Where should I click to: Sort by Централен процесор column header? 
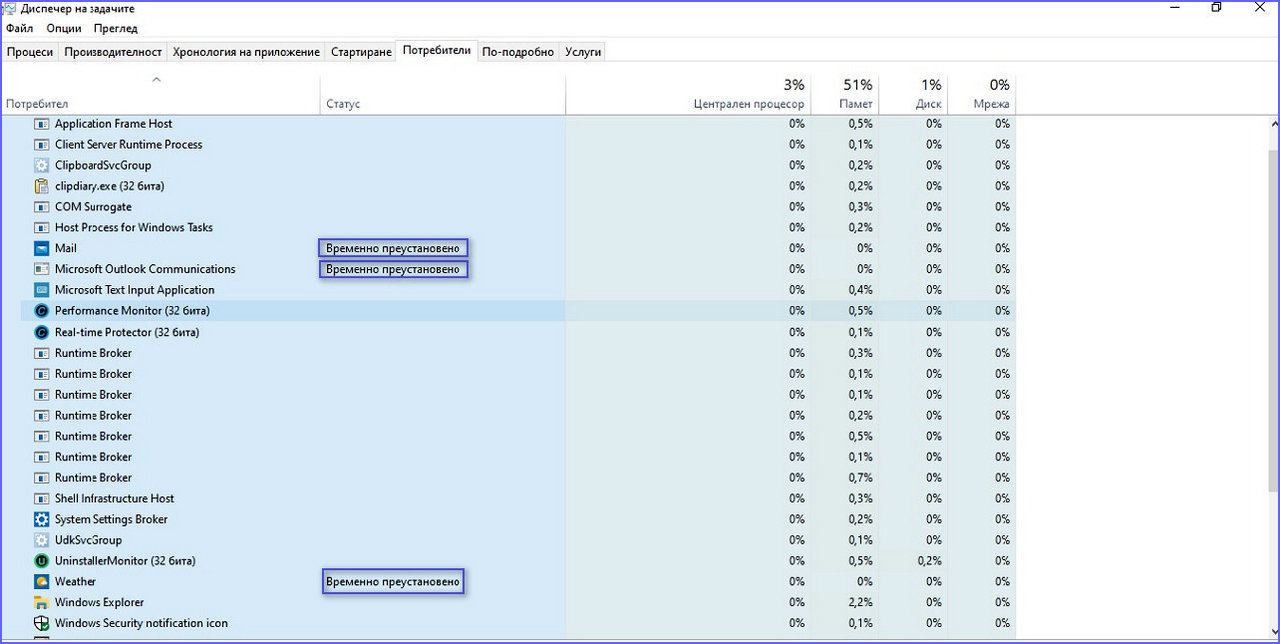click(688, 94)
